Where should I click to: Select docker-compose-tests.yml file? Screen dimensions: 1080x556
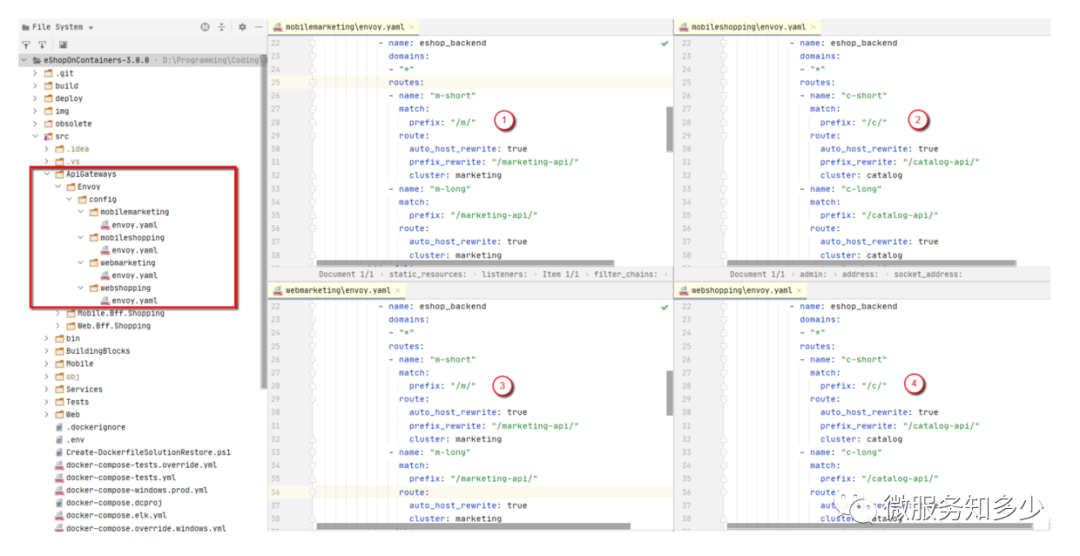(121, 477)
